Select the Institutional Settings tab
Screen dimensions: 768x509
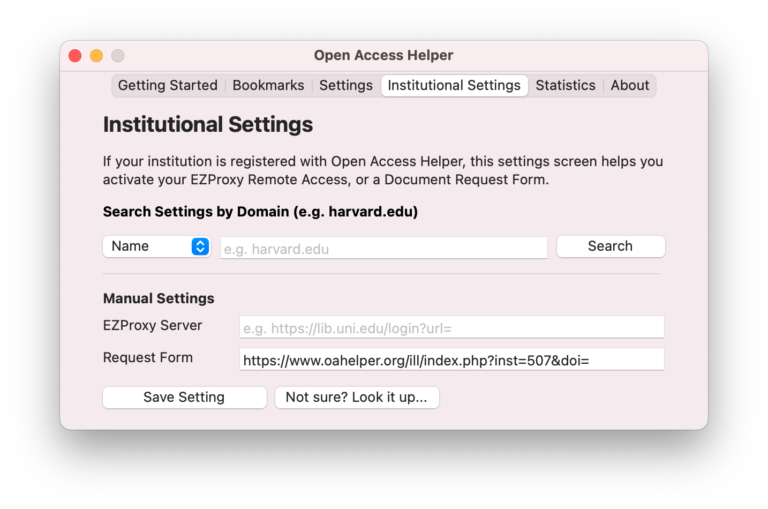(454, 85)
